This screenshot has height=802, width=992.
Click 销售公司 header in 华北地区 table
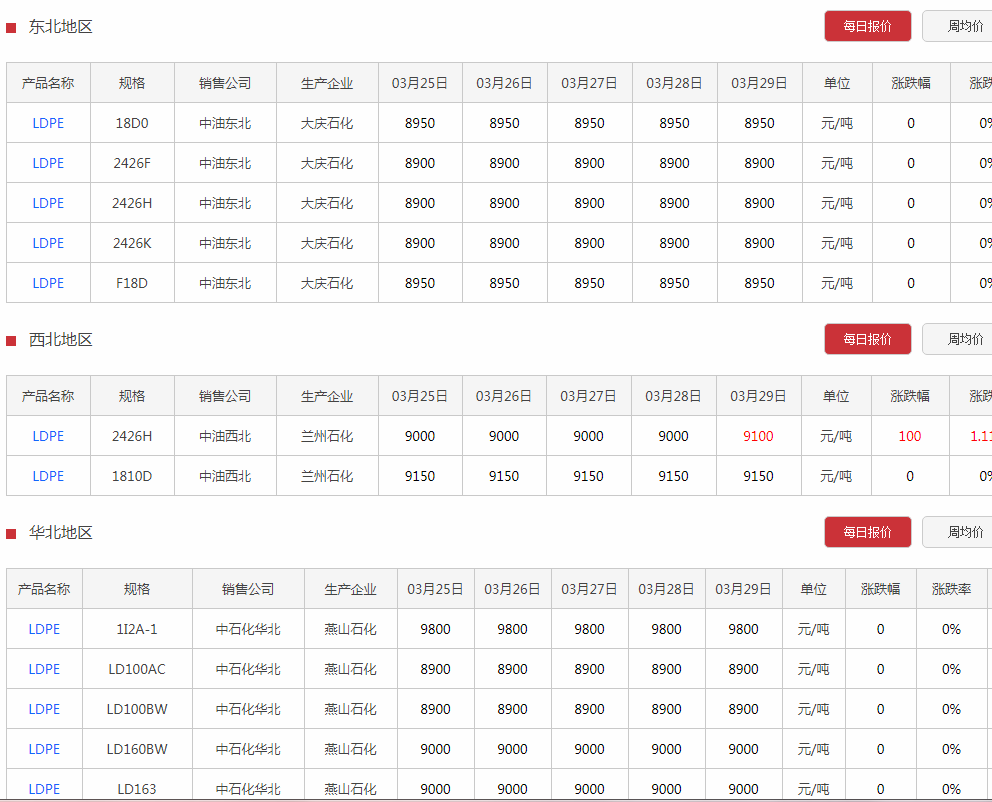[x=248, y=589]
